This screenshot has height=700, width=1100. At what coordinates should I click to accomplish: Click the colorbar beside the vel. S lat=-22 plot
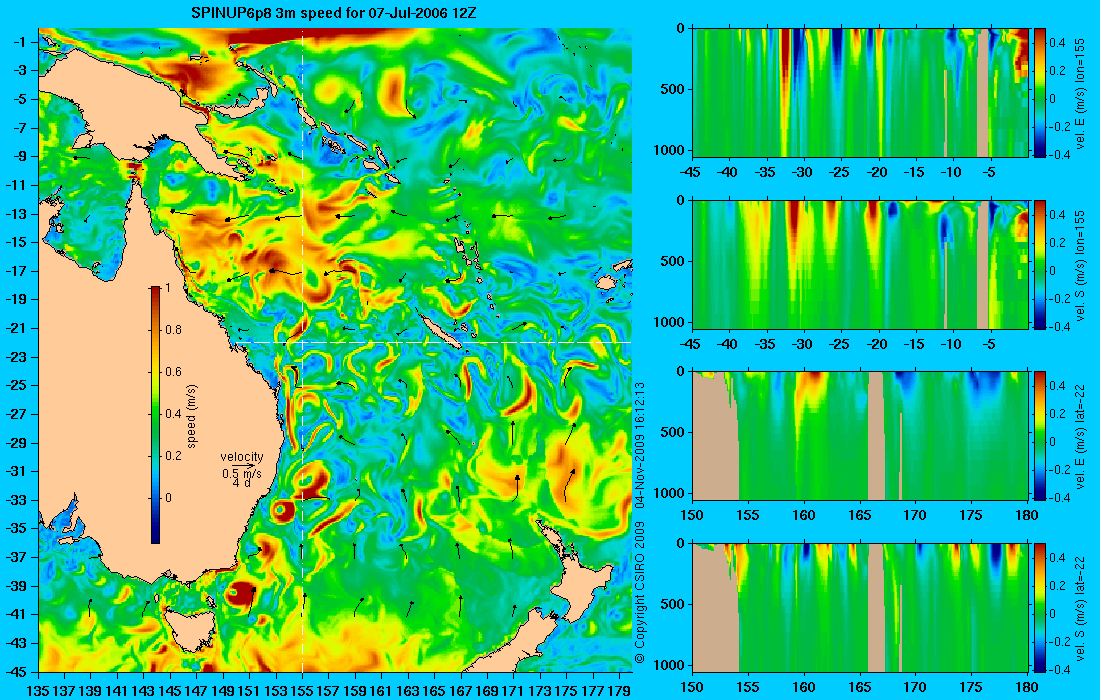1039,607
